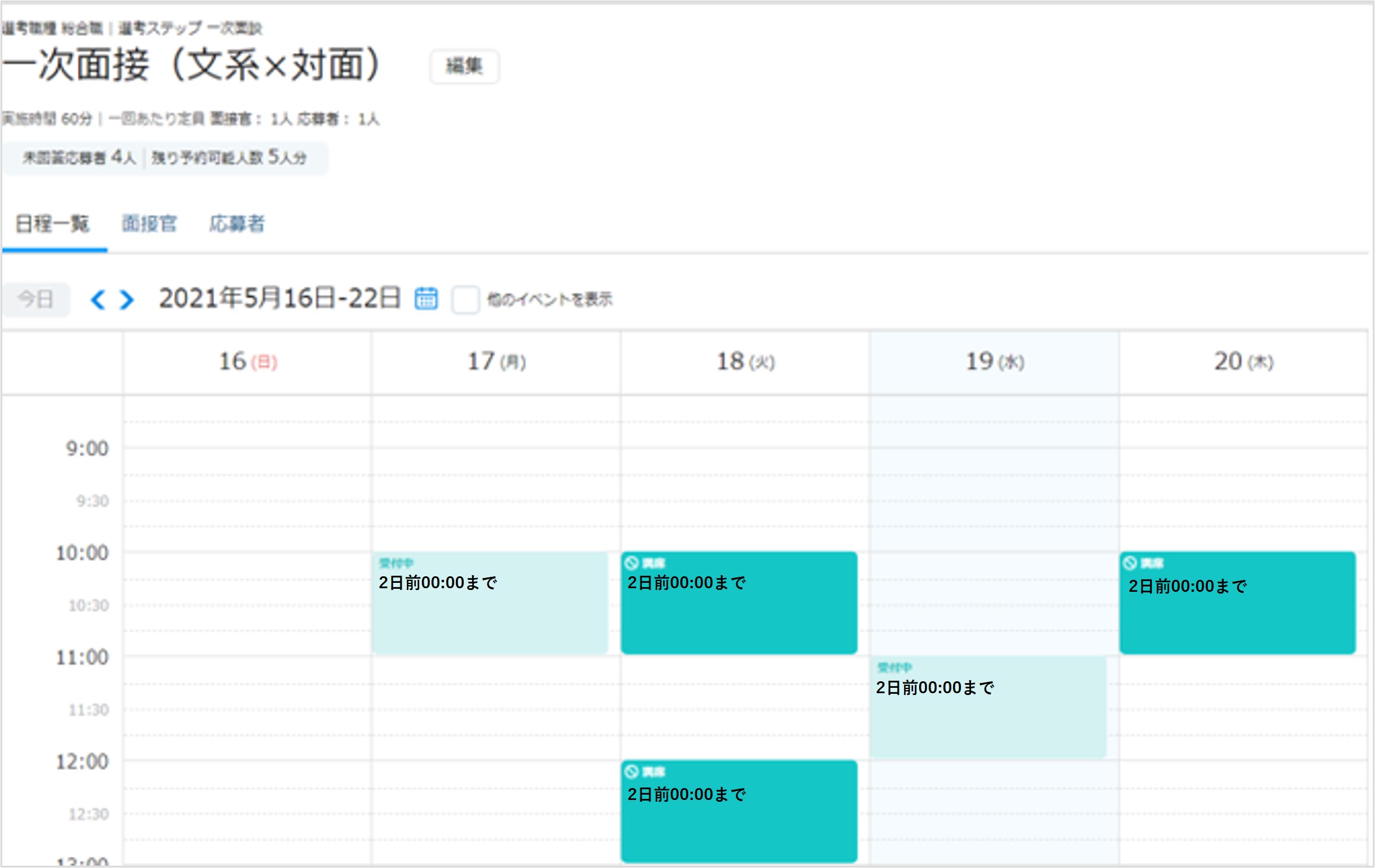This screenshot has height=868, width=1375.
Task: Click the 編集 edit button
Action: (x=464, y=66)
